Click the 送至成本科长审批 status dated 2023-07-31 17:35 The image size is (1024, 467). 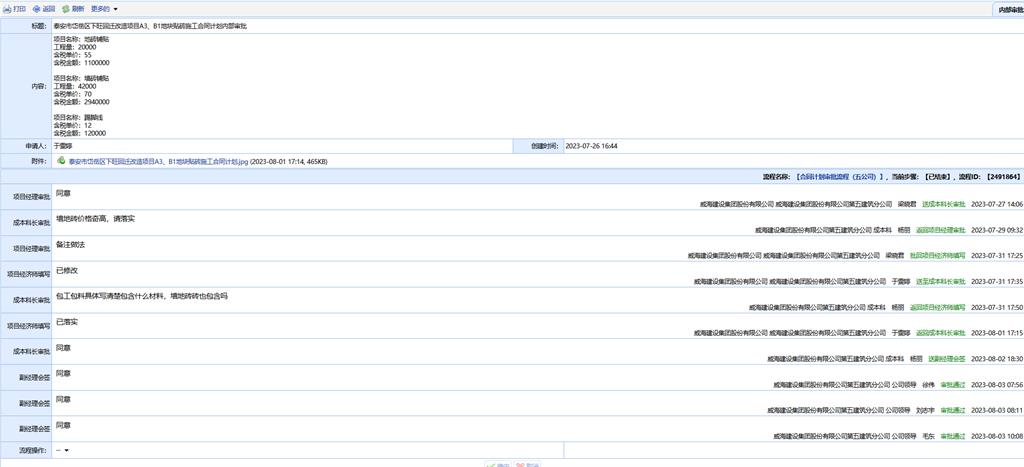pos(940,282)
